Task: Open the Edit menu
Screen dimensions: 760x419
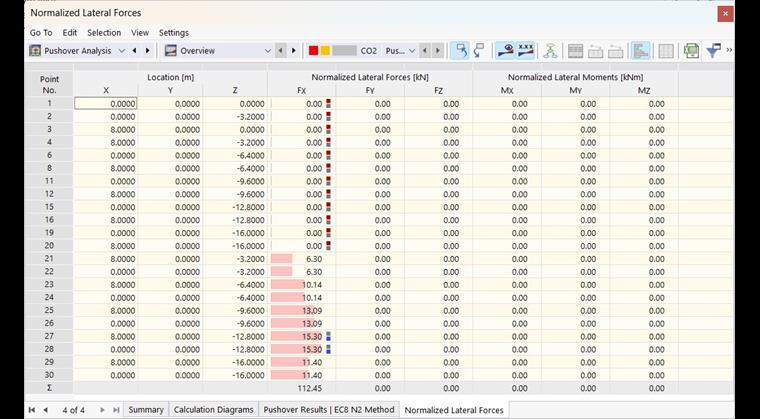Action: 70,32
